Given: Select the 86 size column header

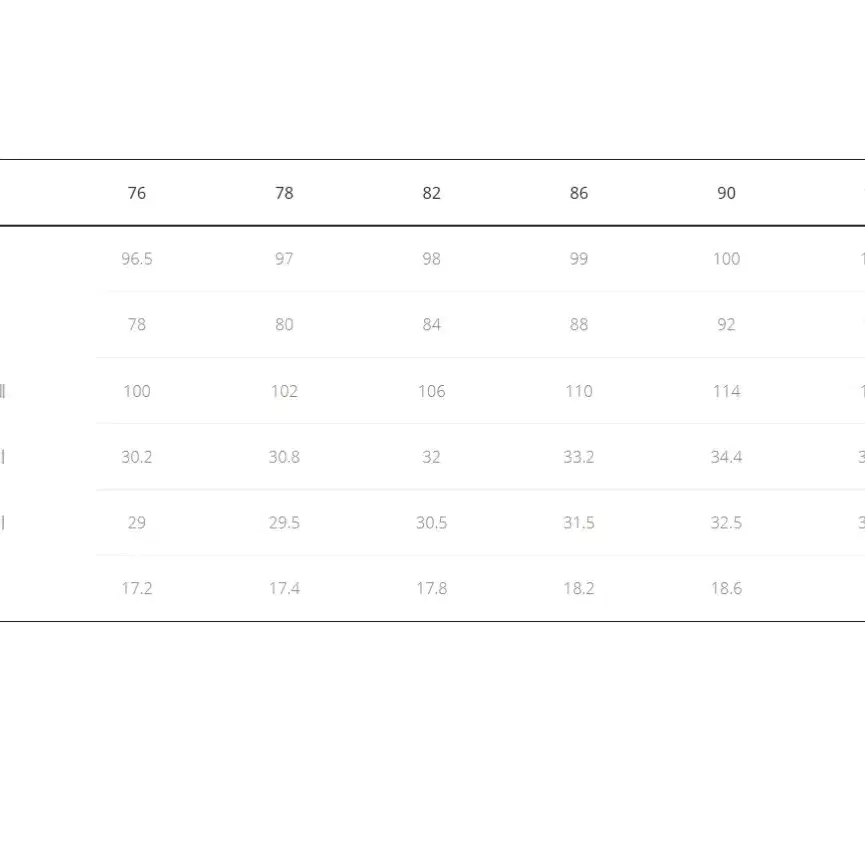Looking at the screenshot, I should point(579,193).
